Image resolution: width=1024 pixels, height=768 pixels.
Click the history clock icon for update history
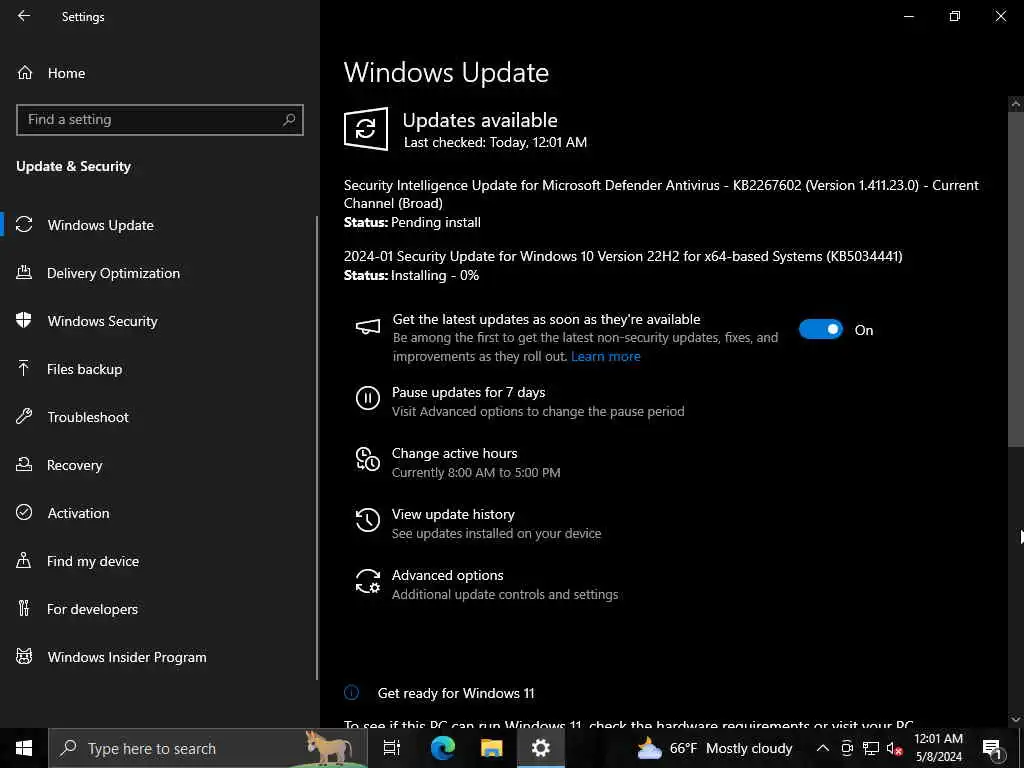point(368,520)
